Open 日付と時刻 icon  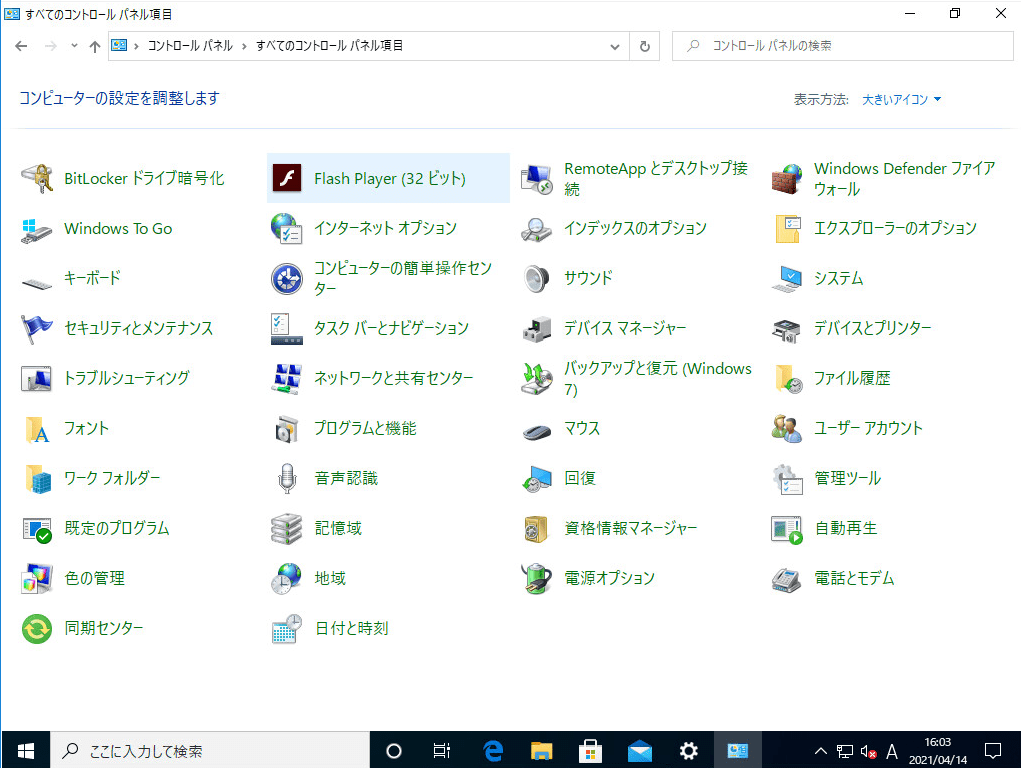(x=287, y=629)
